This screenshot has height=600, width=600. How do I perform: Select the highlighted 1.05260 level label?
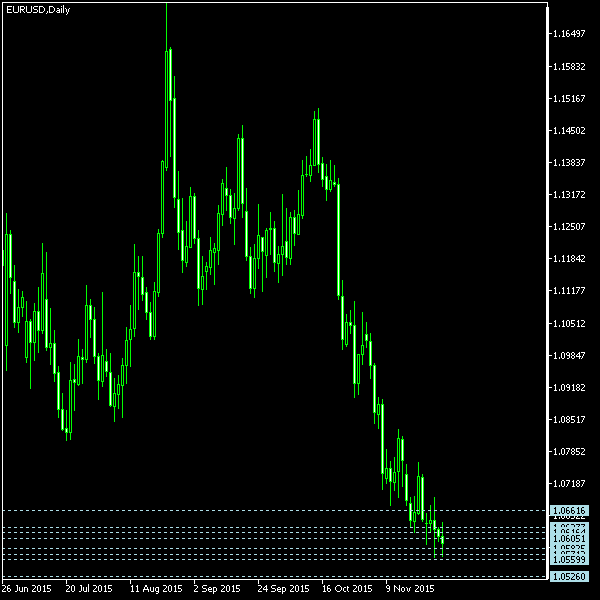[x=569, y=577]
